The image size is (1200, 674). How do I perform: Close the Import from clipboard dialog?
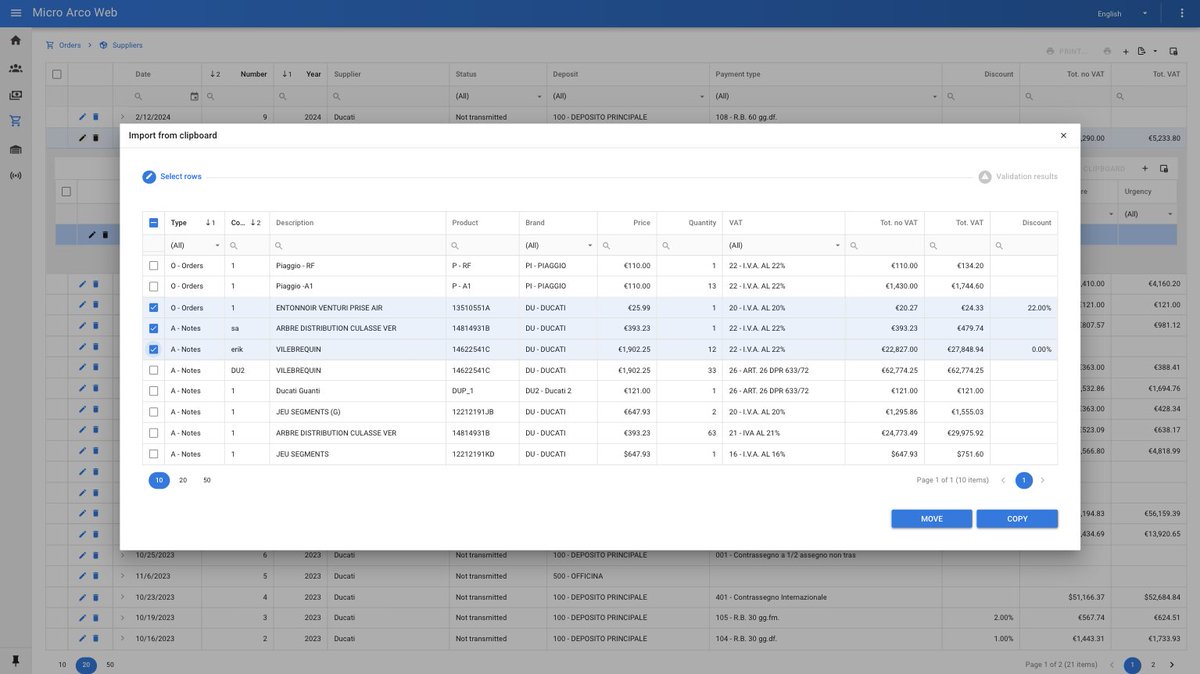[x=1063, y=135]
